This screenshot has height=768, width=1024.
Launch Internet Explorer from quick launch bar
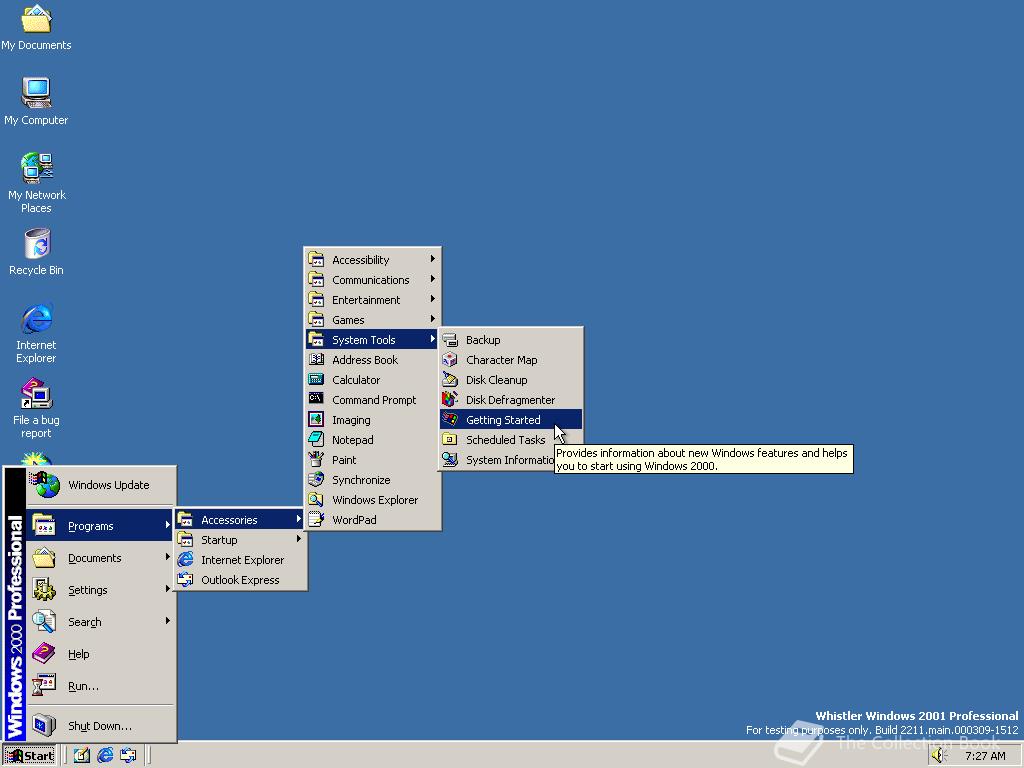(x=104, y=756)
